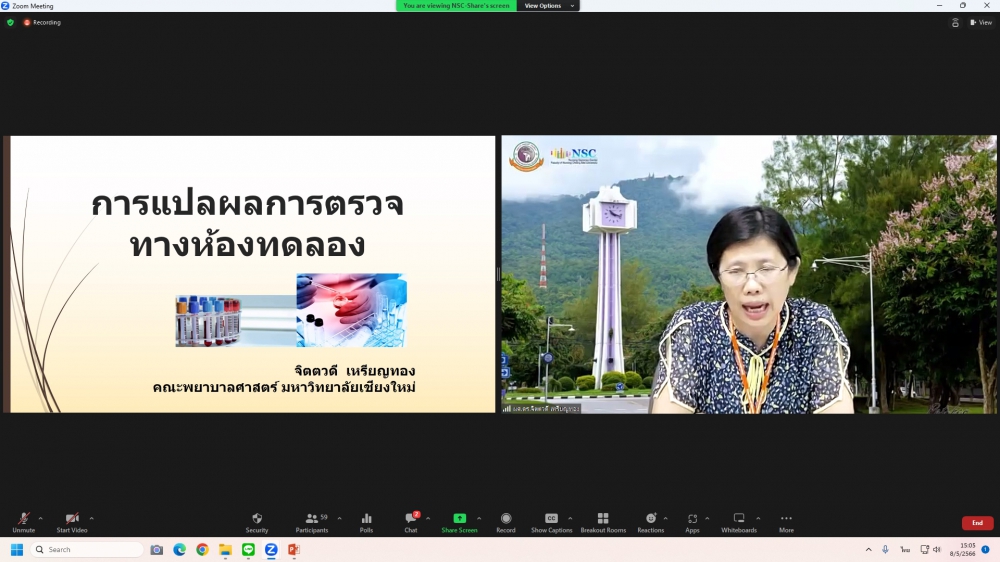Click the Windows taskbar Search box
Screen dimensions: 1000x562
tap(88, 550)
